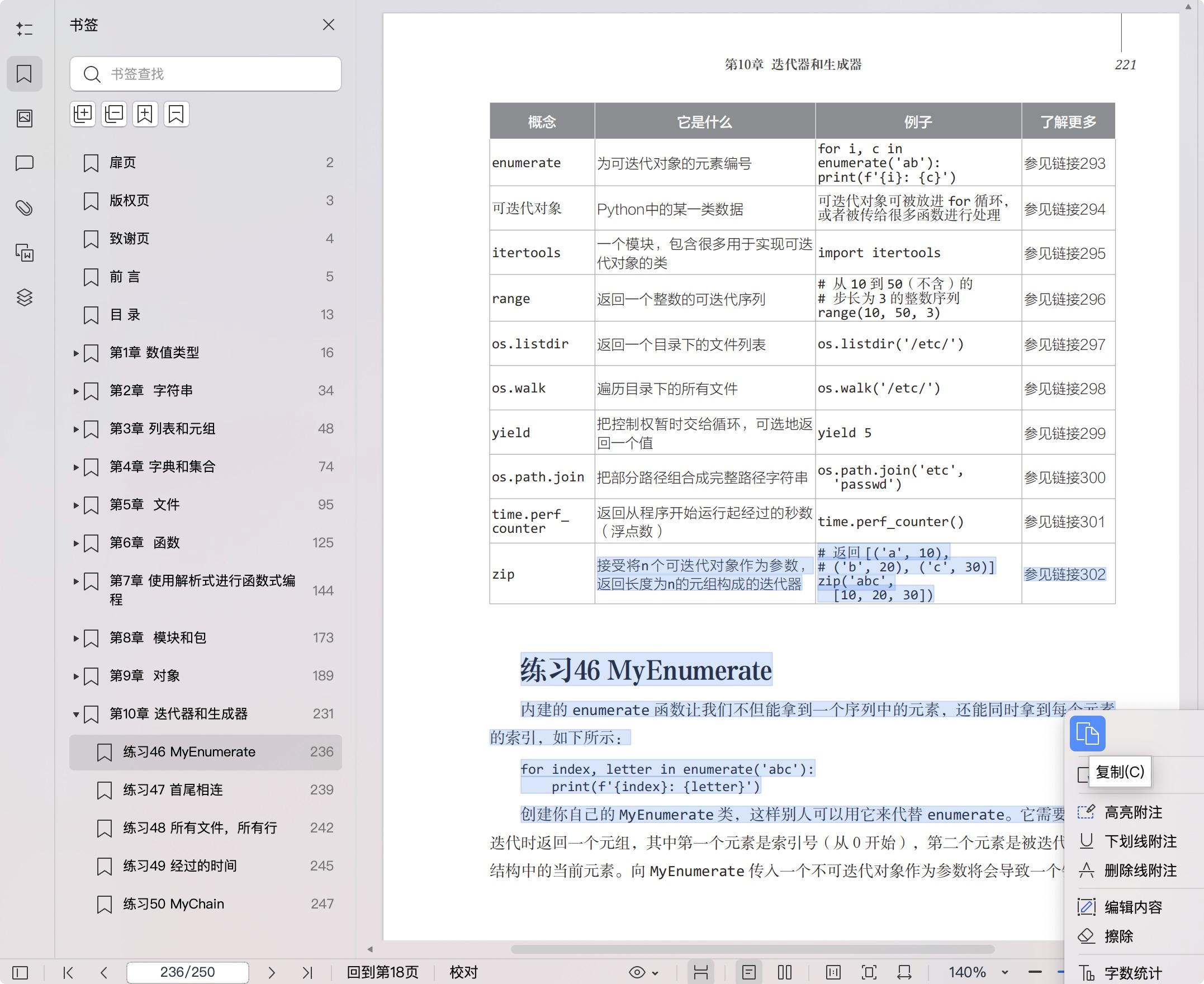Click the blue copy icon in context menu
Viewport: 1204px width, 984px height.
click(x=1087, y=734)
